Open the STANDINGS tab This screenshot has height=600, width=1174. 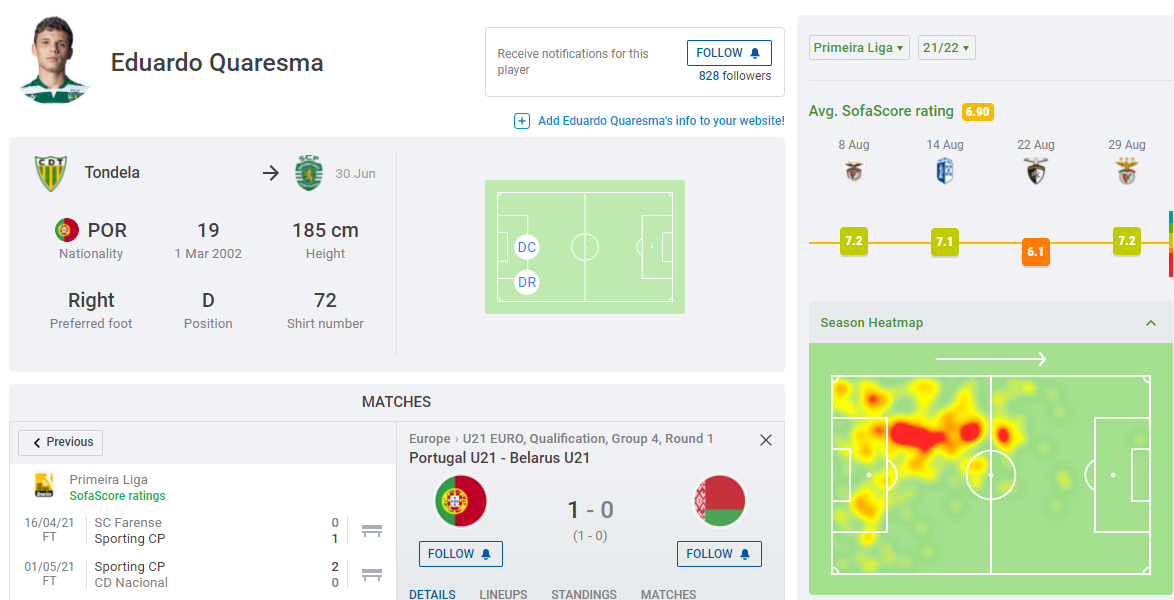click(x=584, y=594)
